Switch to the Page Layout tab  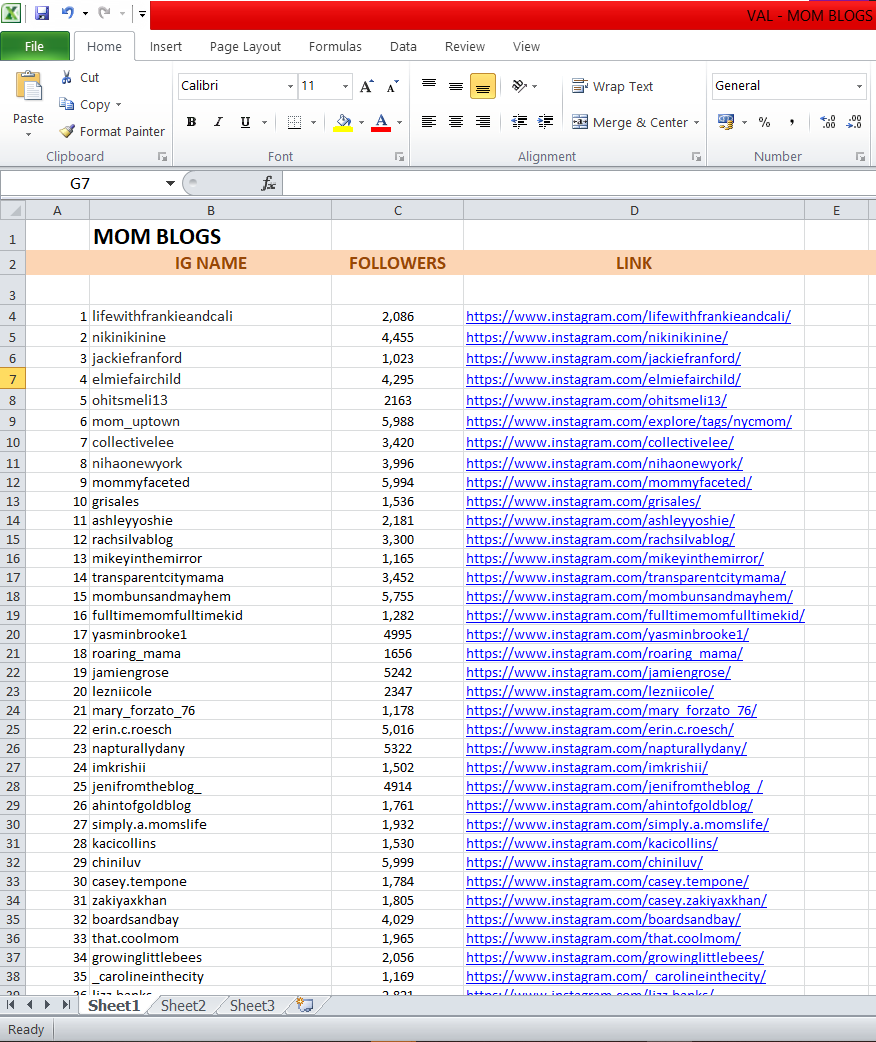pyautogui.click(x=245, y=47)
